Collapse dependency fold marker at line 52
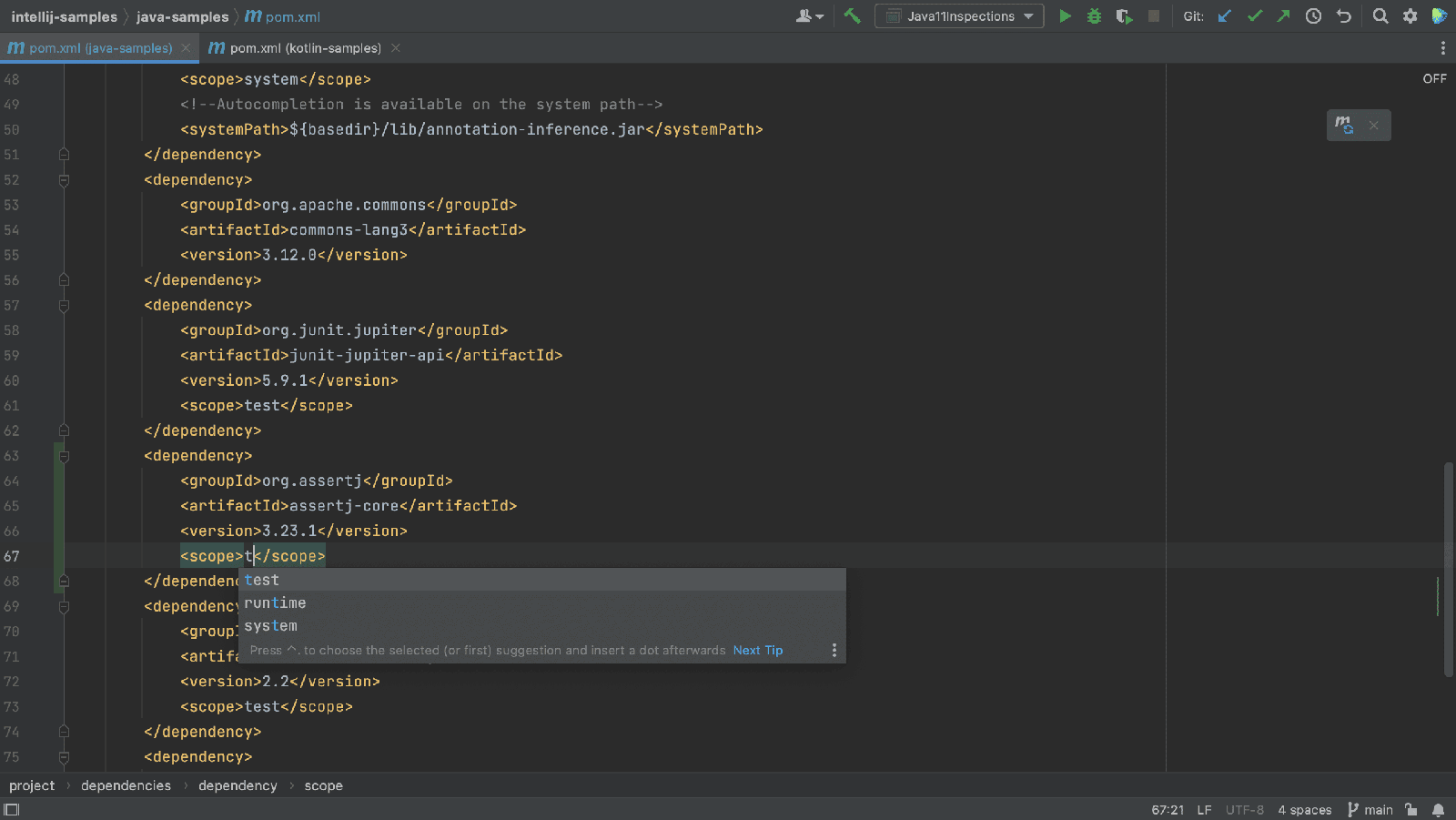1456x820 pixels. 64,180
